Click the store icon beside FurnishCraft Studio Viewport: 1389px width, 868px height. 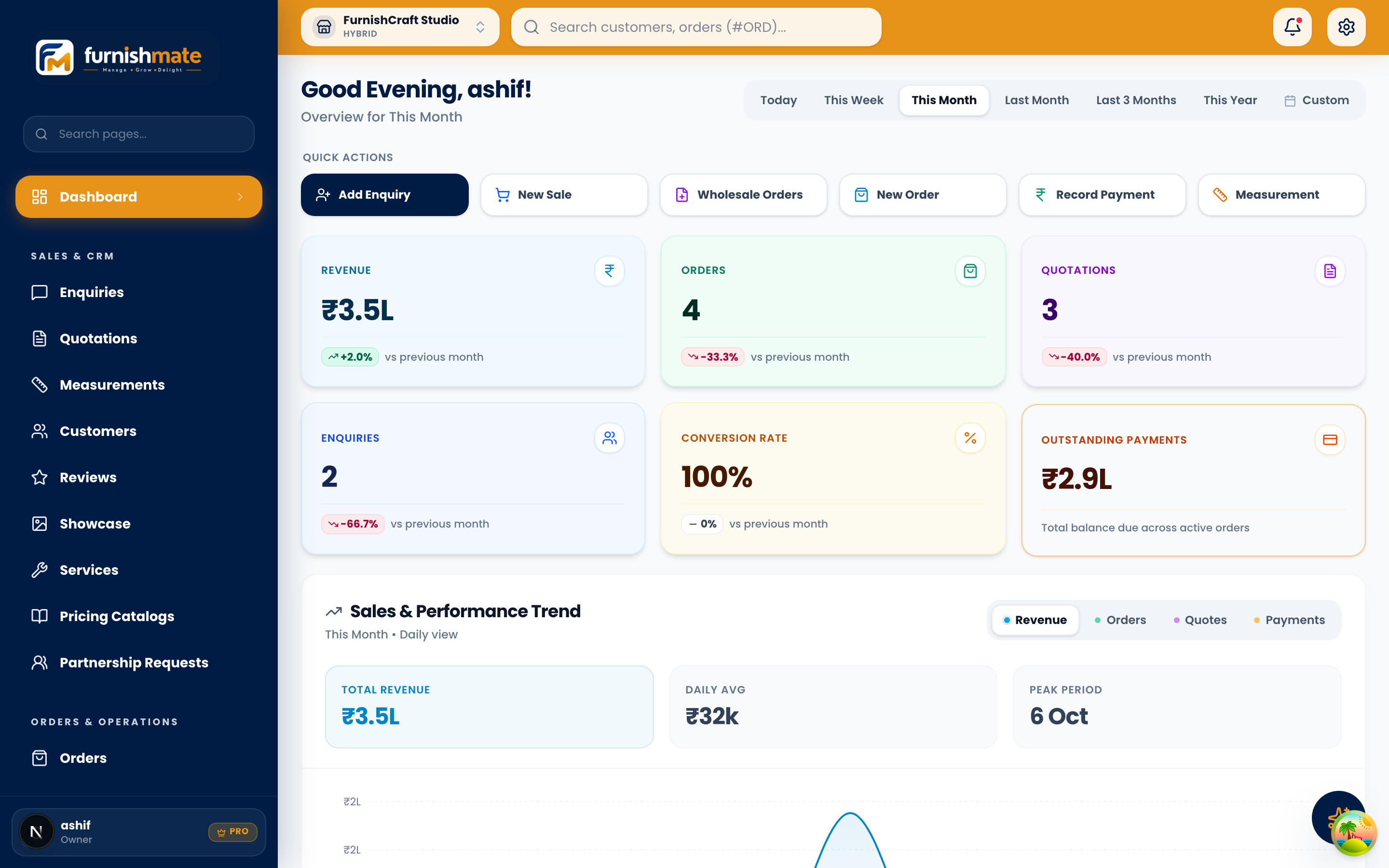click(x=324, y=27)
